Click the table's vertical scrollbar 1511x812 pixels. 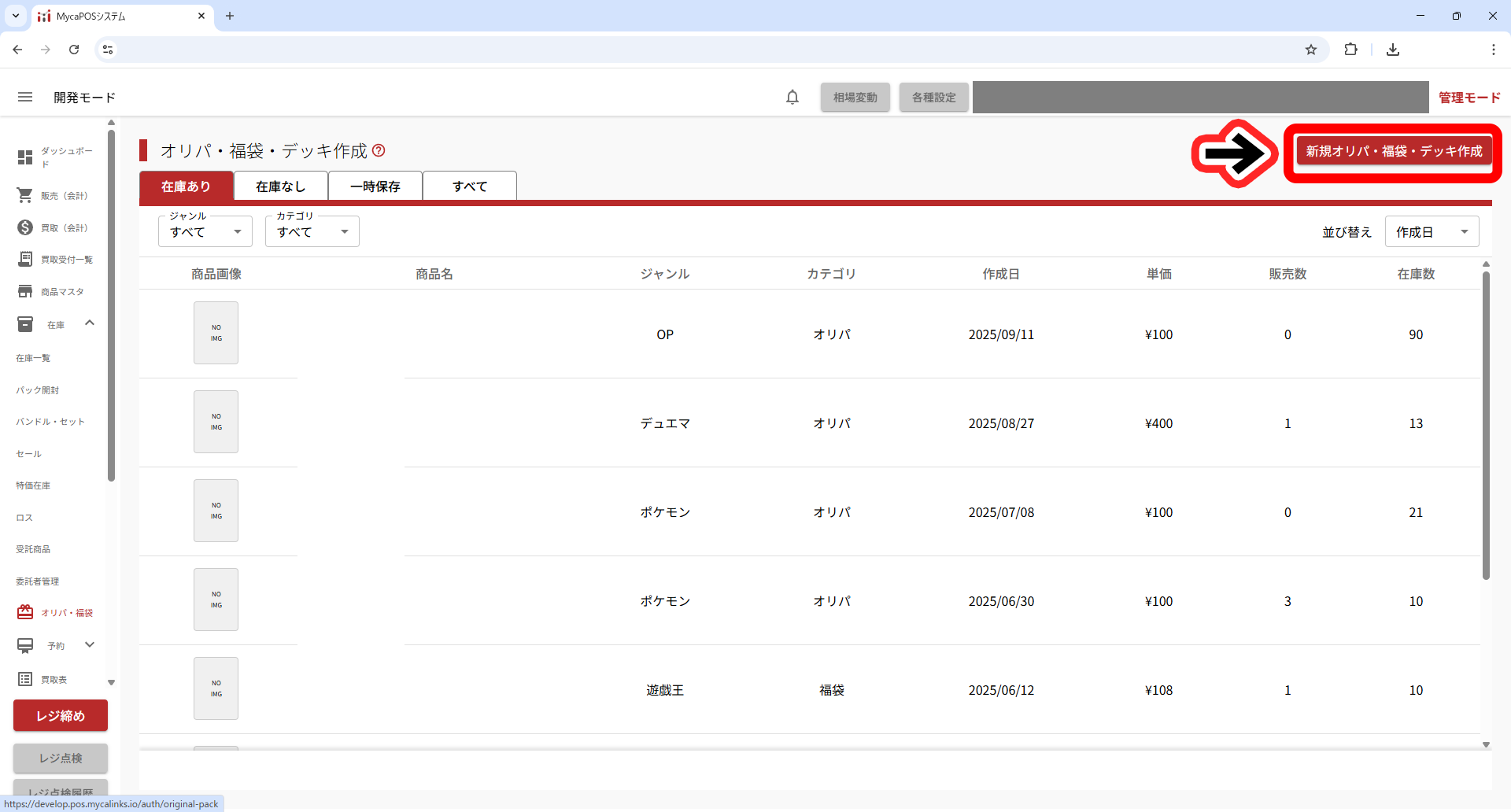[1486, 425]
